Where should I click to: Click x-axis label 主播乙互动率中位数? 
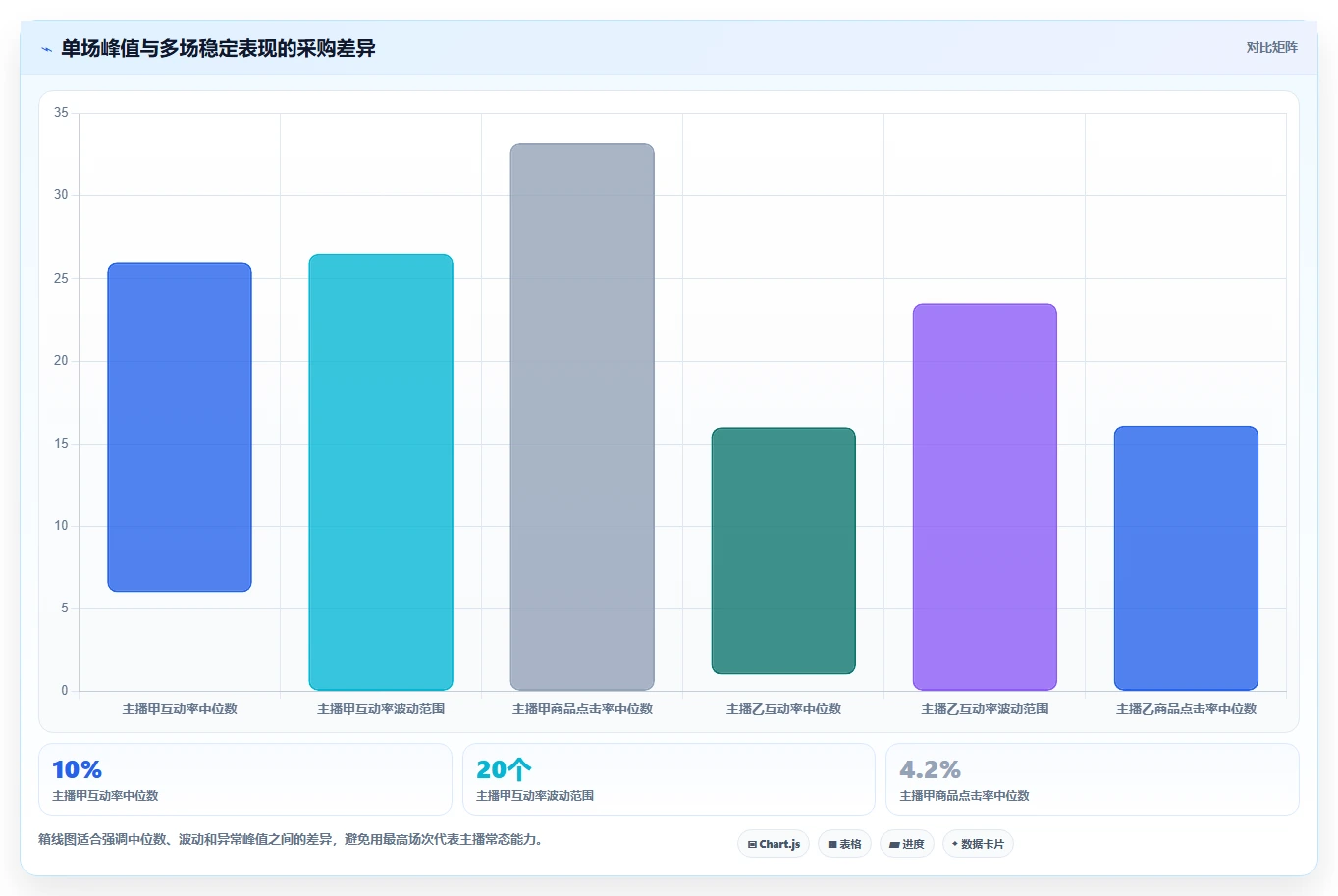[x=783, y=709]
